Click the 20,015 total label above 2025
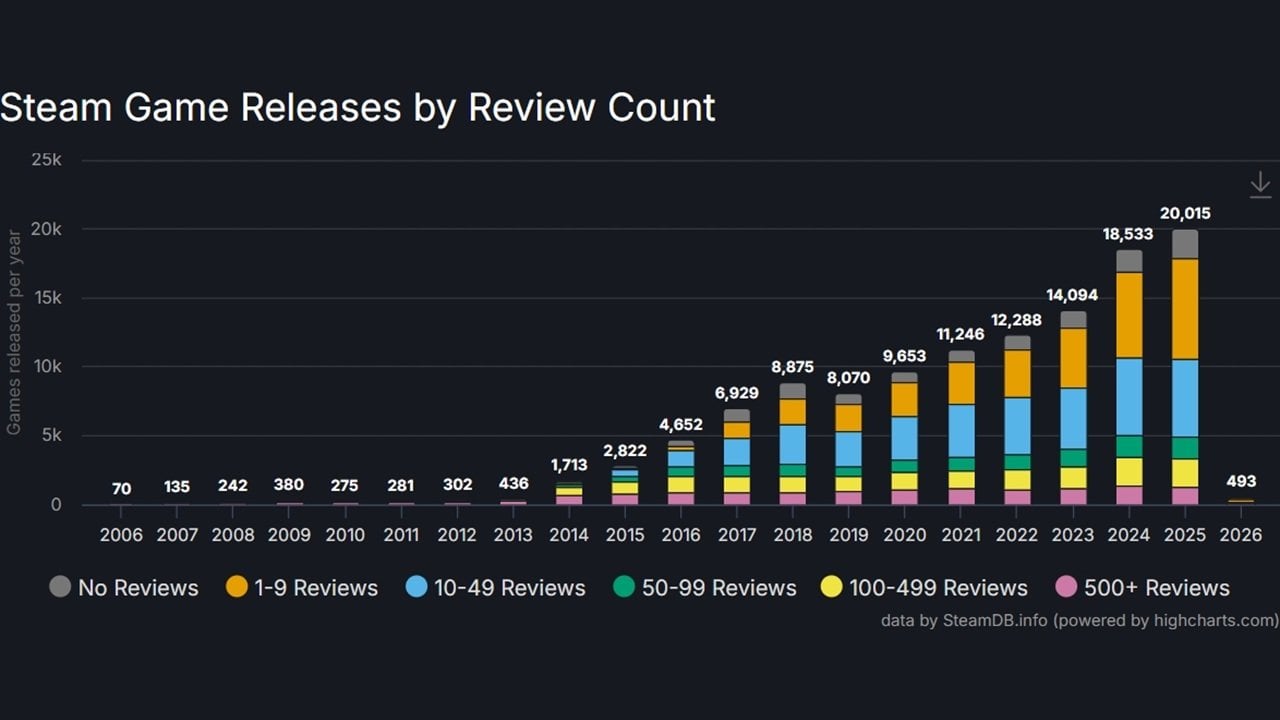1280x720 pixels. pyautogui.click(x=1185, y=213)
